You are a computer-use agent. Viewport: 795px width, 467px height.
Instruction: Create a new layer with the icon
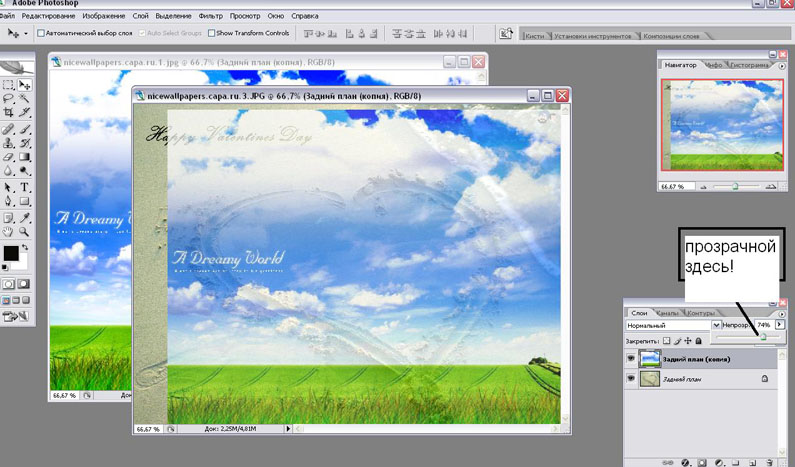(752, 462)
